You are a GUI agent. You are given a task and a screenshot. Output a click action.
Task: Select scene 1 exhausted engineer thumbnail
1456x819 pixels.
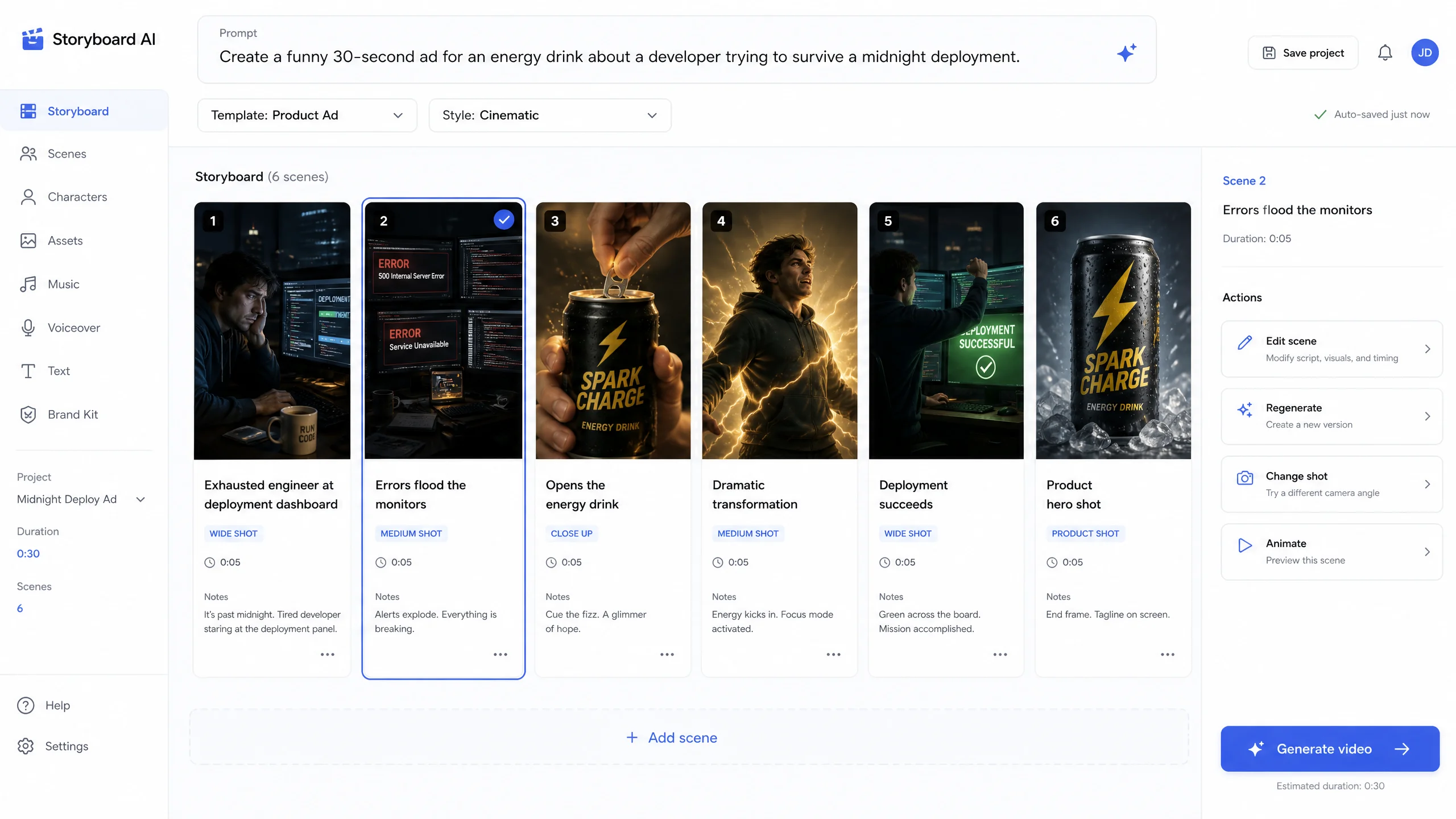coord(272,330)
